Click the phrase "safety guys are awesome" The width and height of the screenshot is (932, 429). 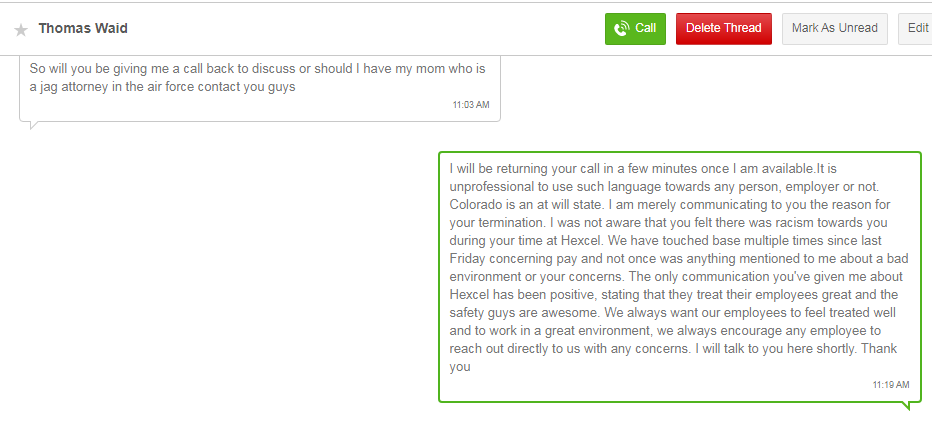point(520,312)
